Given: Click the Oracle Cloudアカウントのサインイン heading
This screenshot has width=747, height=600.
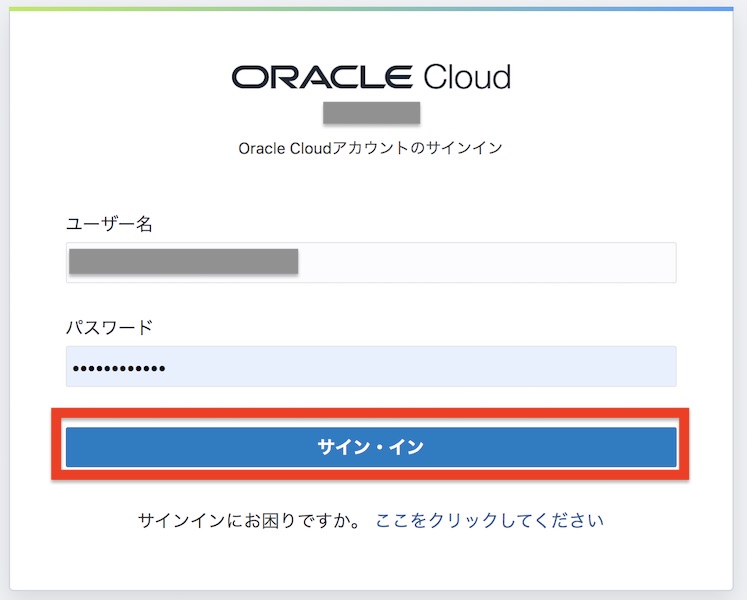Looking at the screenshot, I should [370, 148].
